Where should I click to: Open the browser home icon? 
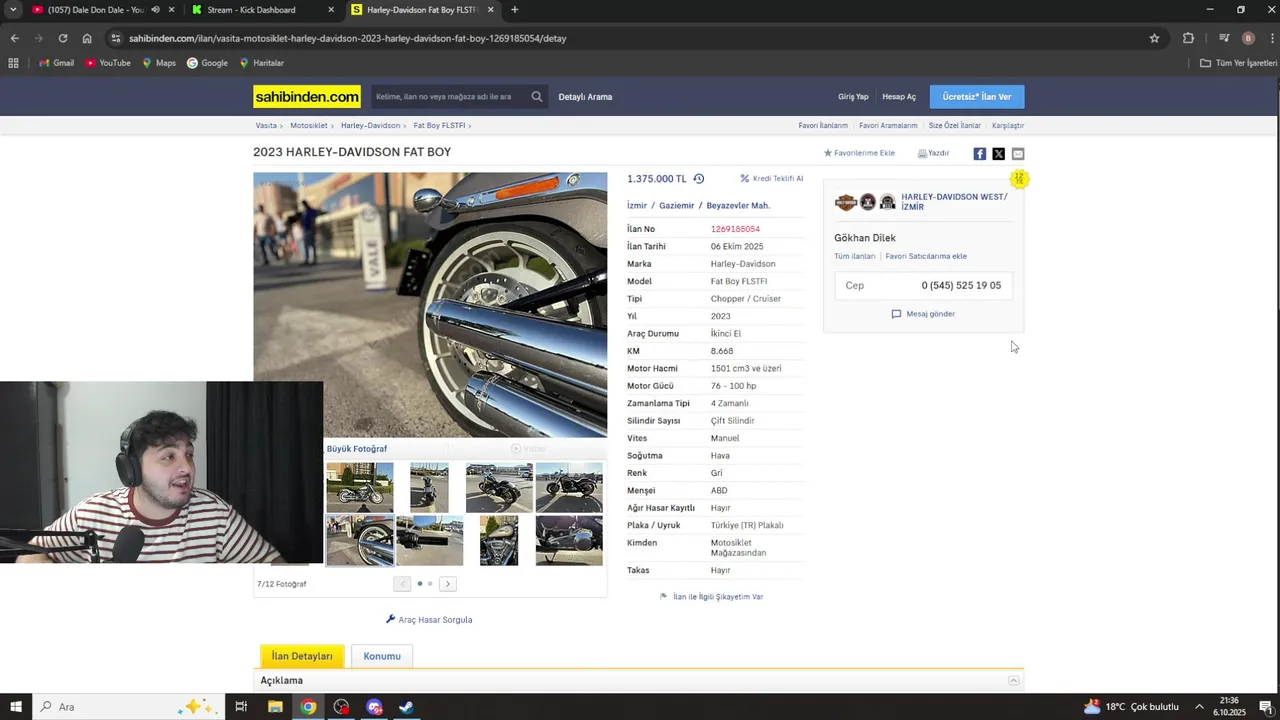[x=87, y=38]
